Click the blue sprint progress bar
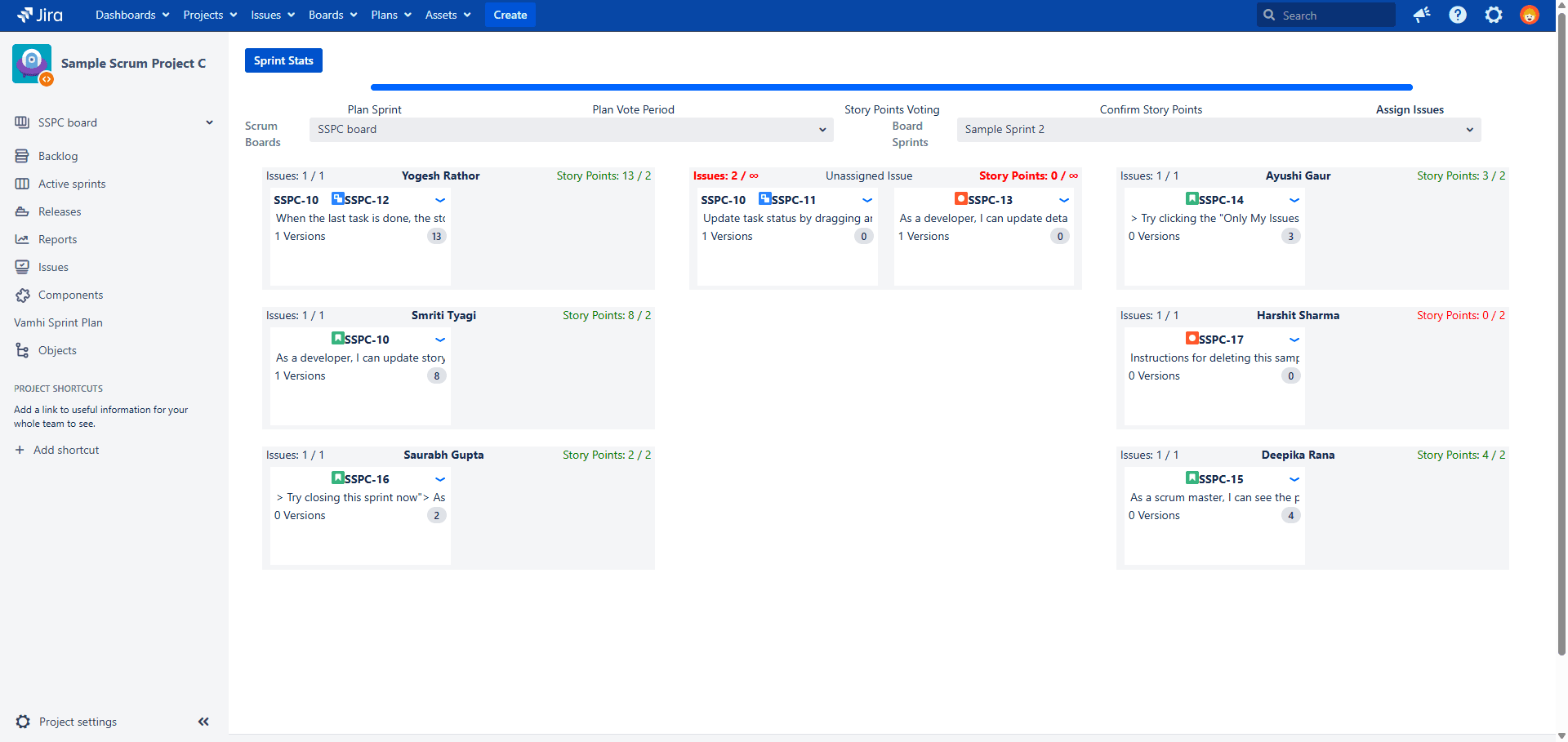Viewport: 1568px width, 742px height. click(891, 87)
